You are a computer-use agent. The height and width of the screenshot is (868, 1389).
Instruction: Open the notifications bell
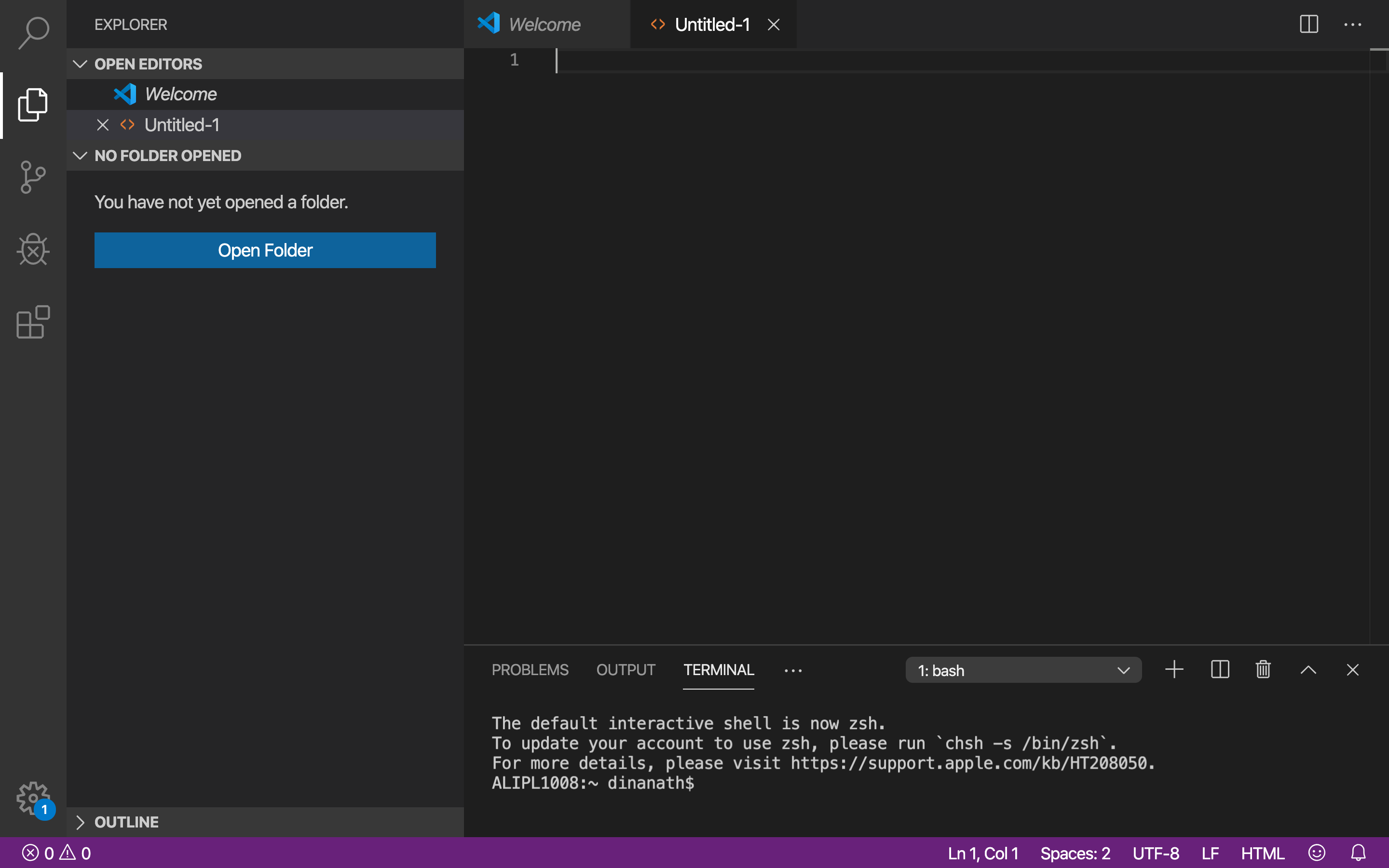click(1358, 853)
